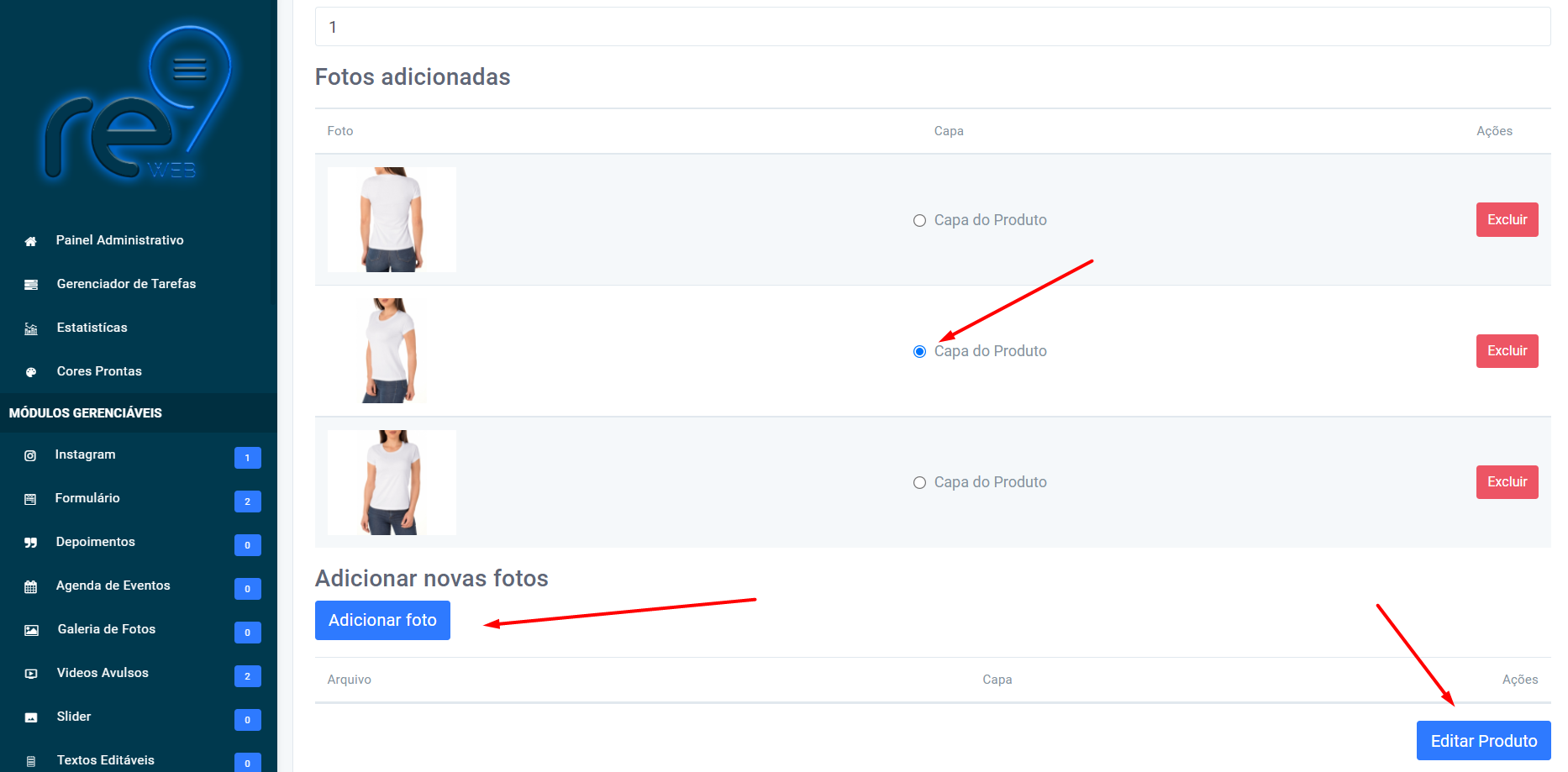Image resolution: width=1568 pixels, height=772 pixels.
Task: Select Capa do Produto for first photo
Action: click(x=919, y=220)
